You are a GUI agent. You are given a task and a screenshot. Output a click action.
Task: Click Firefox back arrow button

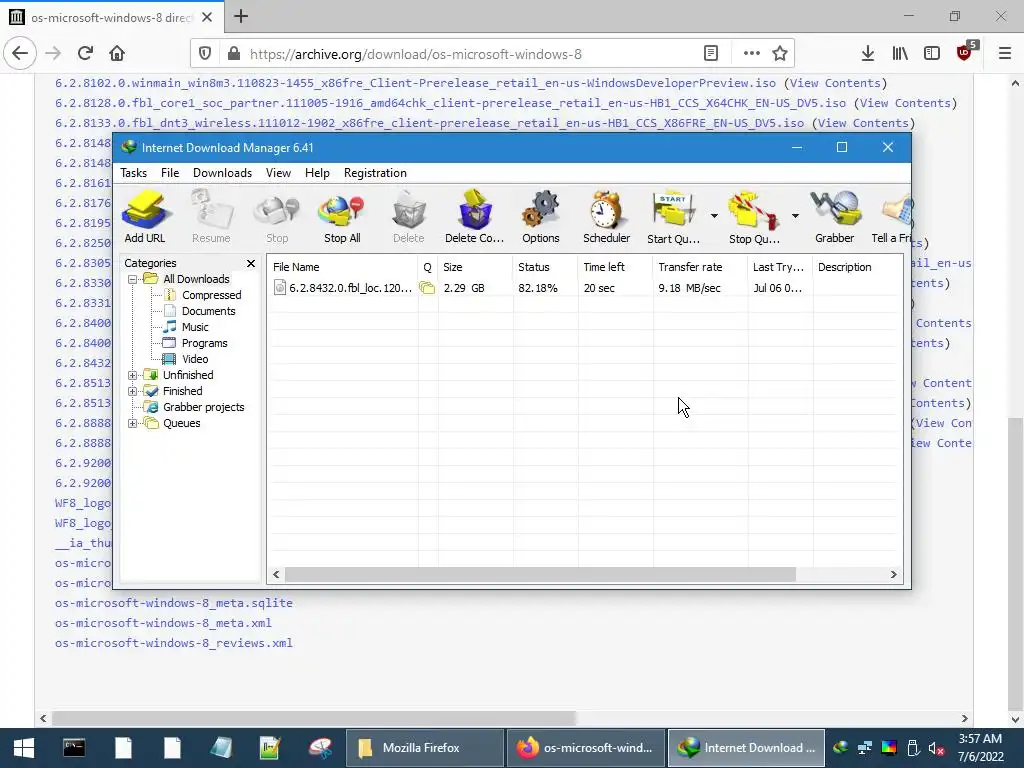click(20, 54)
